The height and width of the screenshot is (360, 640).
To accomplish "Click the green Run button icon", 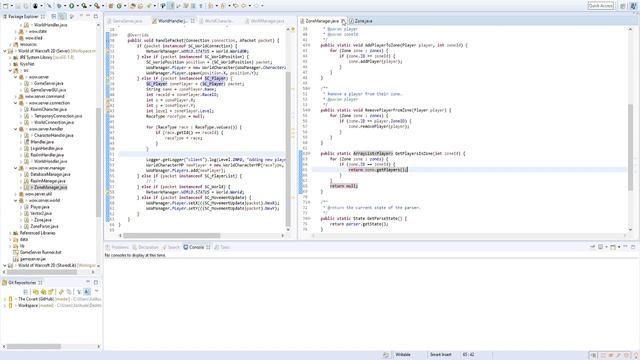I will [x=72, y=6].
